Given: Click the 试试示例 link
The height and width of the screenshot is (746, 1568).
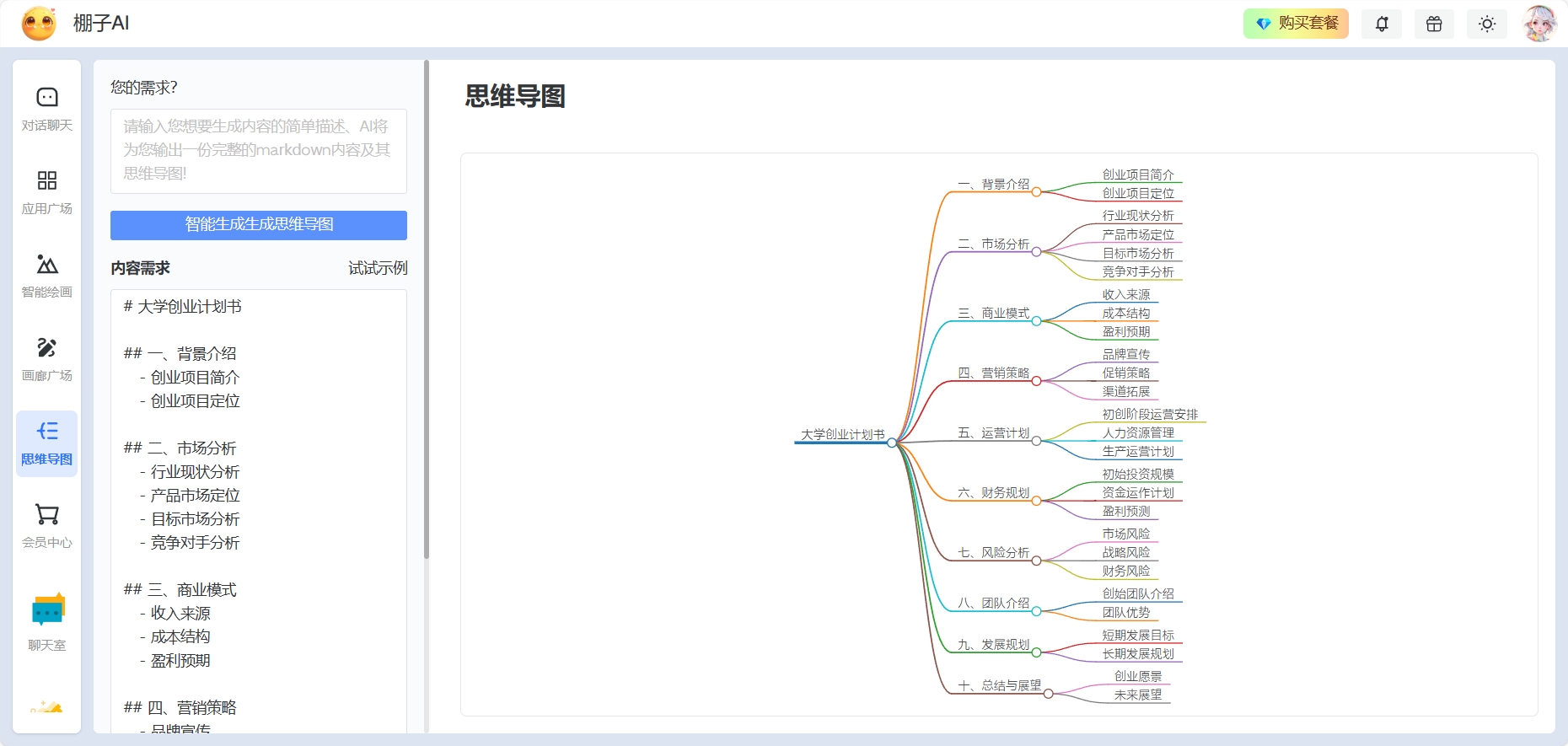Looking at the screenshot, I should (x=378, y=268).
